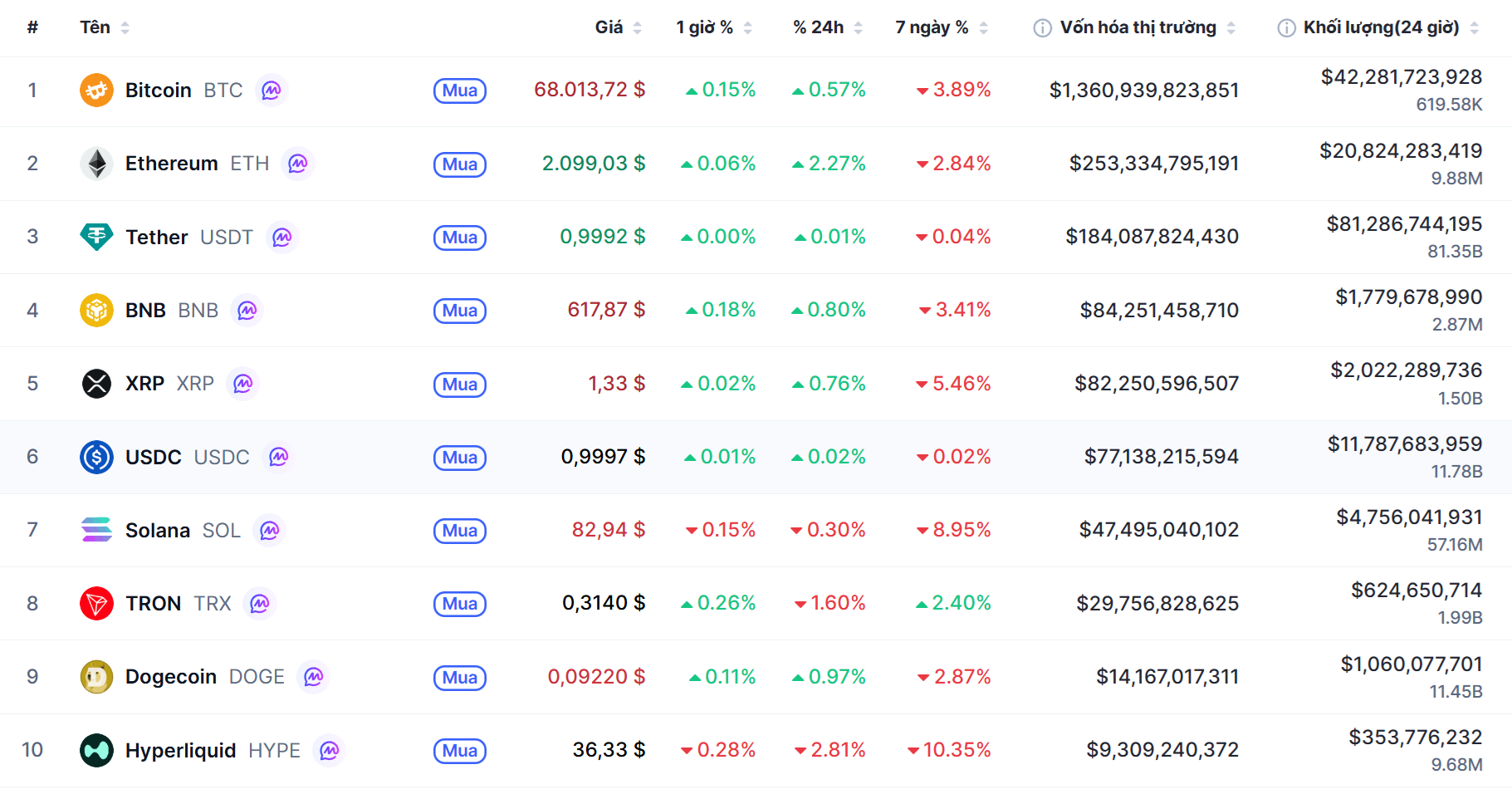The image size is (1512, 794).
Task: Click the Tether logo icon
Action: click(96, 237)
